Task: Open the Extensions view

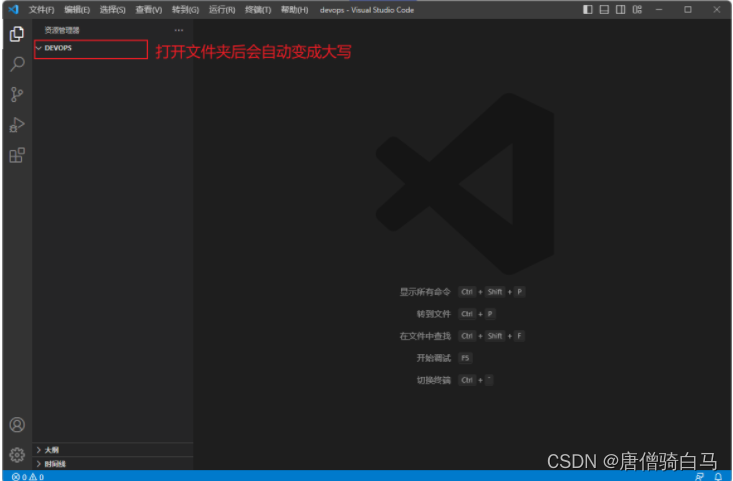Action: 17,155
